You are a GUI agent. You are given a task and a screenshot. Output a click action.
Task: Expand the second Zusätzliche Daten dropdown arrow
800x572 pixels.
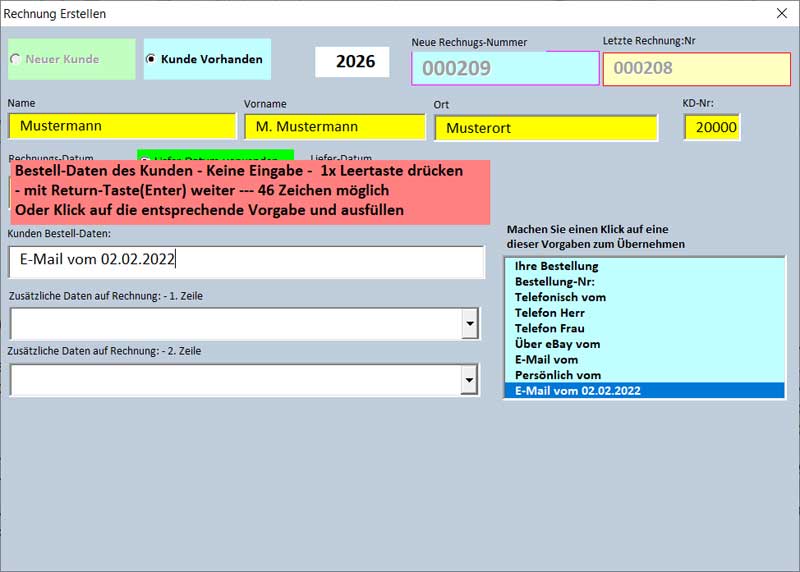[x=469, y=379]
